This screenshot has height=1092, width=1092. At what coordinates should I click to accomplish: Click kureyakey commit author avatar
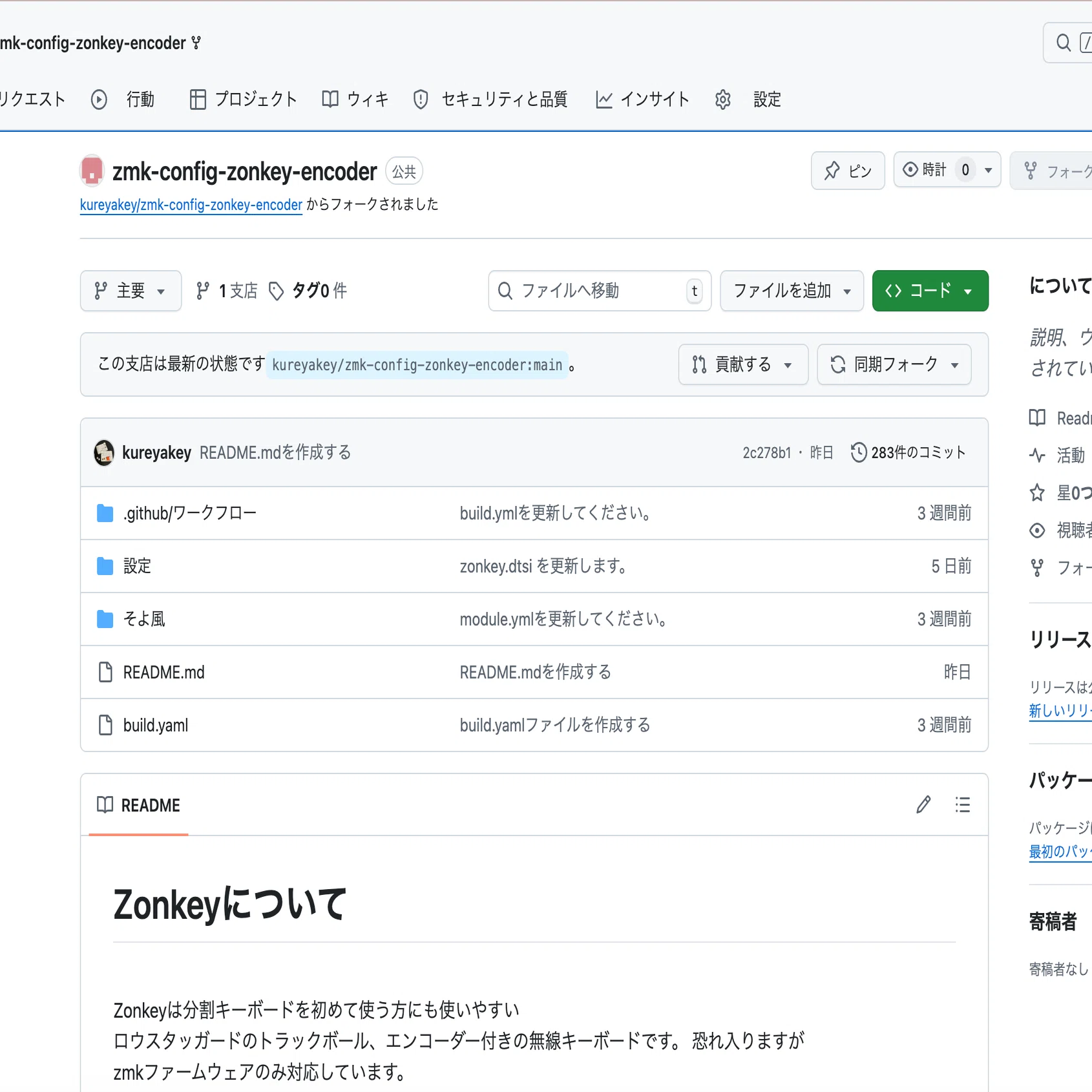(x=104, y=452)
